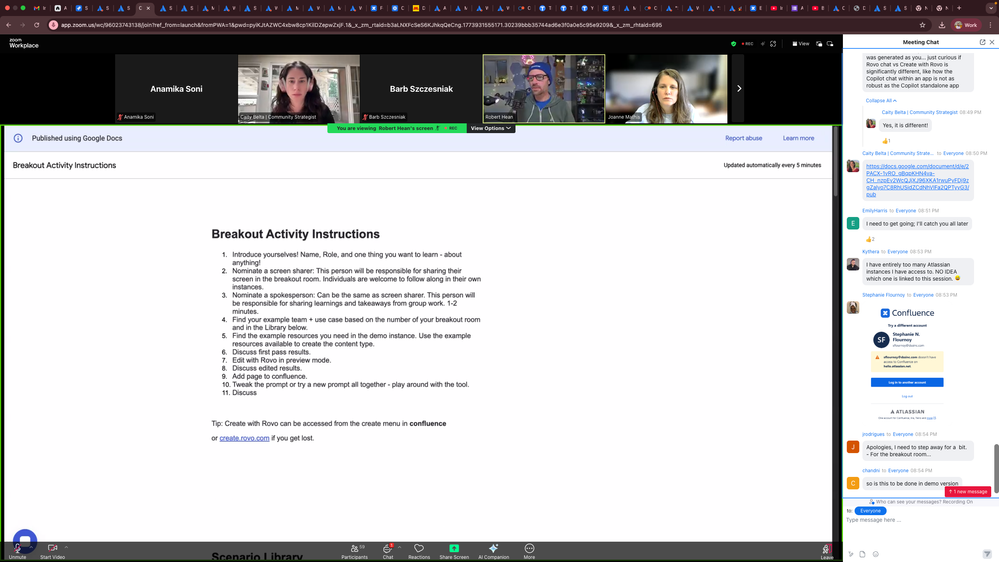Image resolution: width=999 pixels, height=562 pixels.
Task: Click Learn more link in Docs banner
Action: click(798, 138)
